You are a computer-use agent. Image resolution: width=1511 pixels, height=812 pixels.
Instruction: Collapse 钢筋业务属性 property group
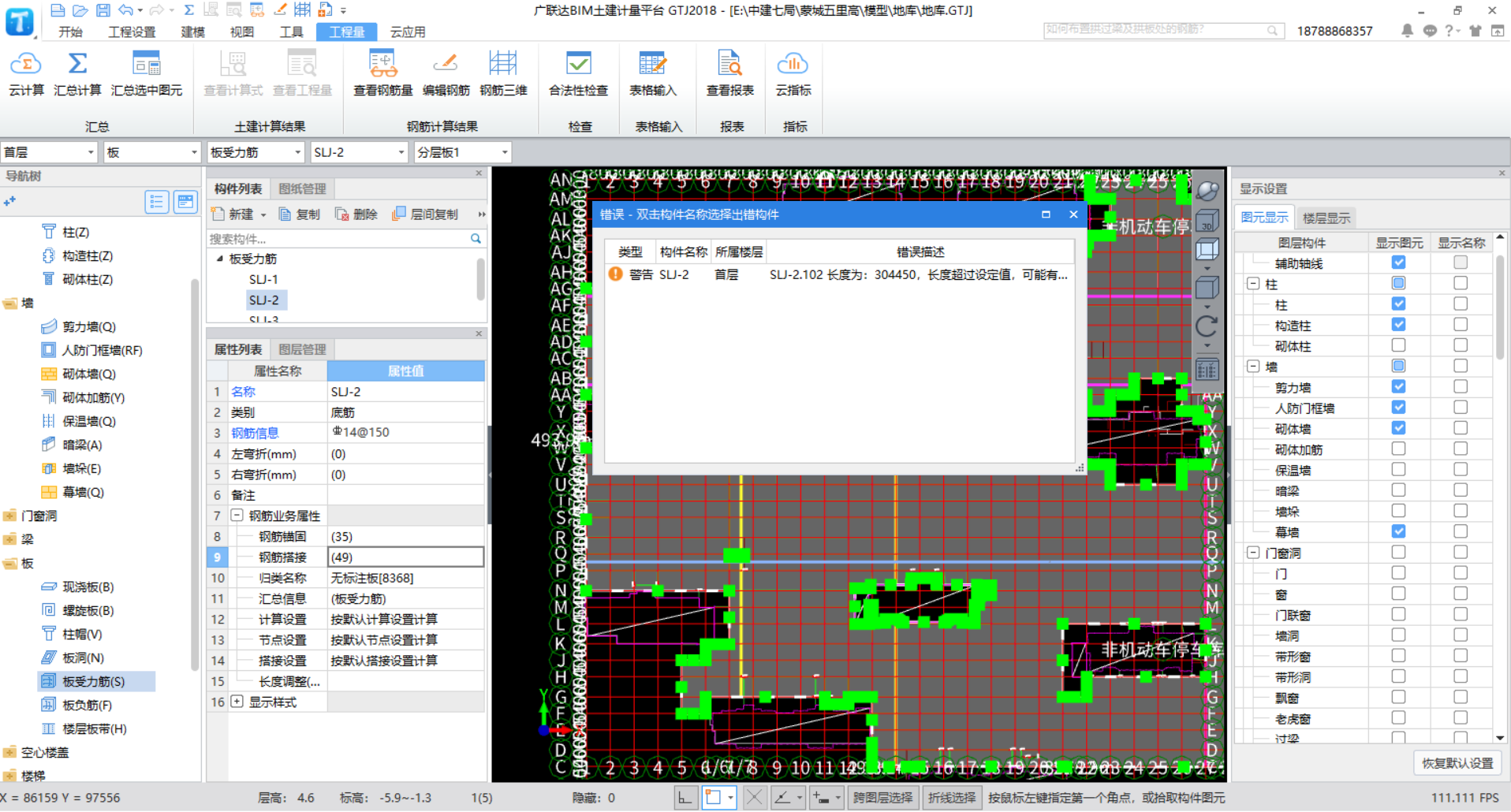237,515
